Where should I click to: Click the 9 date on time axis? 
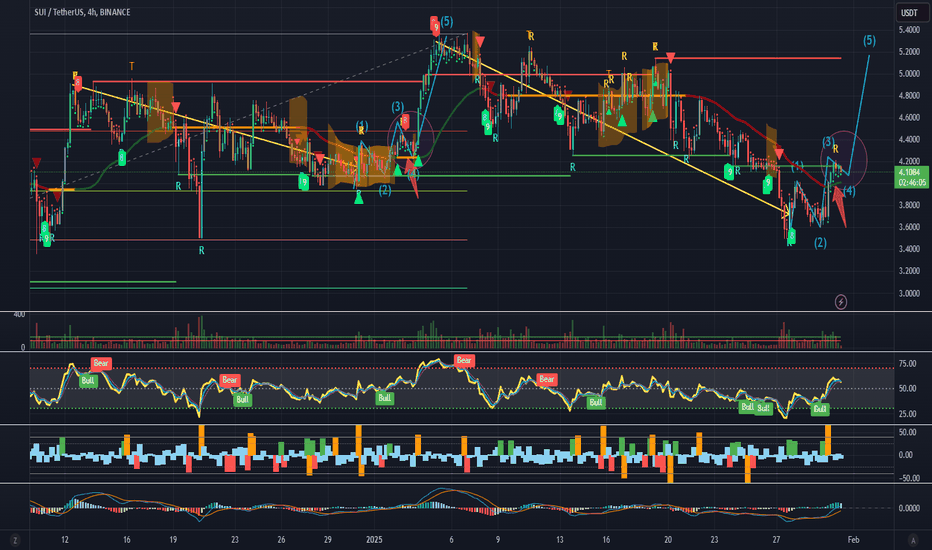(x=498, y=540)
